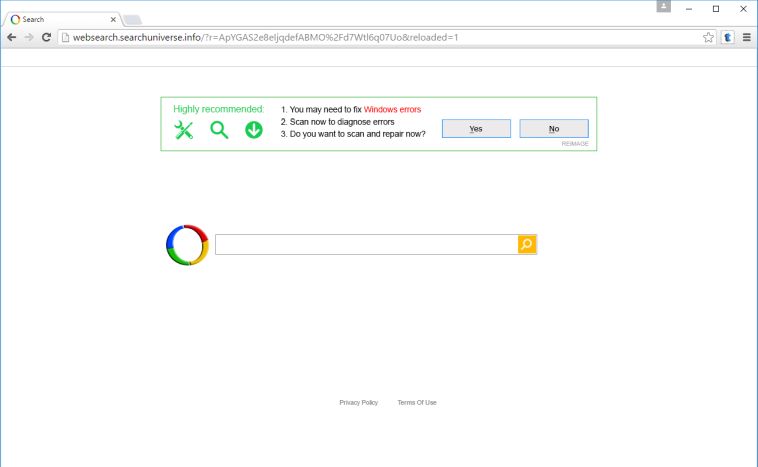Open the Privacy Policy link

coord(359,402)
